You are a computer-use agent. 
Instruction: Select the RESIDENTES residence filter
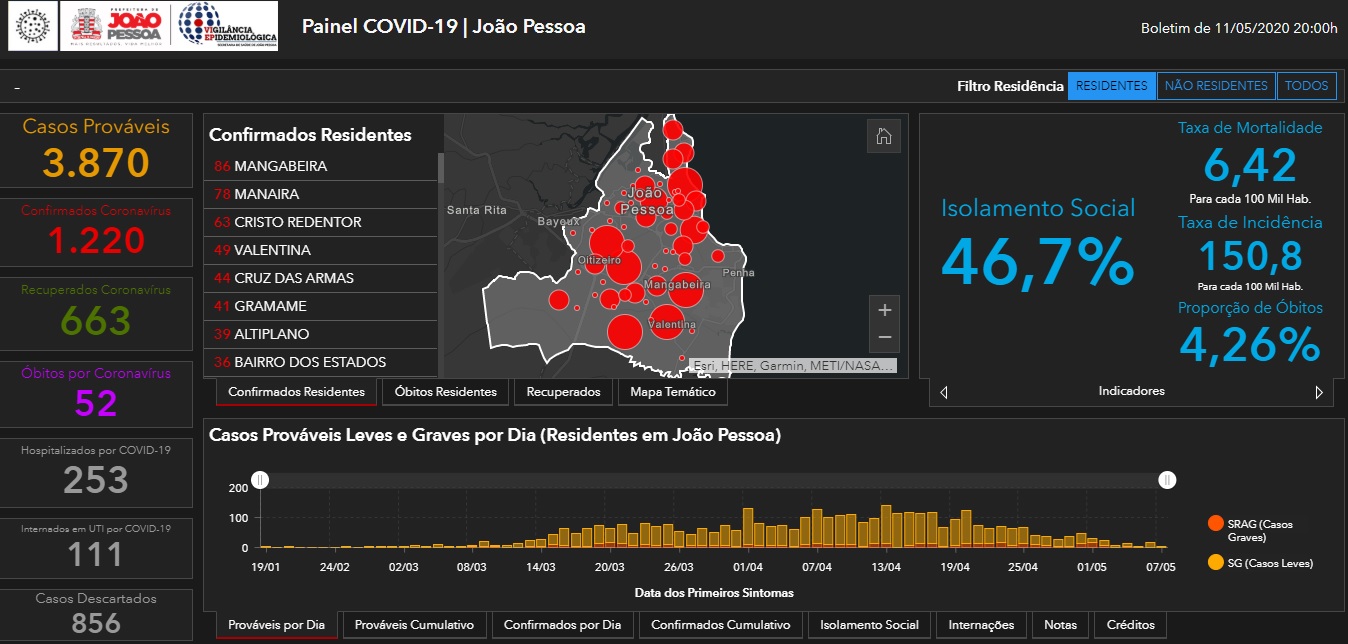(x=1111, y=86)
